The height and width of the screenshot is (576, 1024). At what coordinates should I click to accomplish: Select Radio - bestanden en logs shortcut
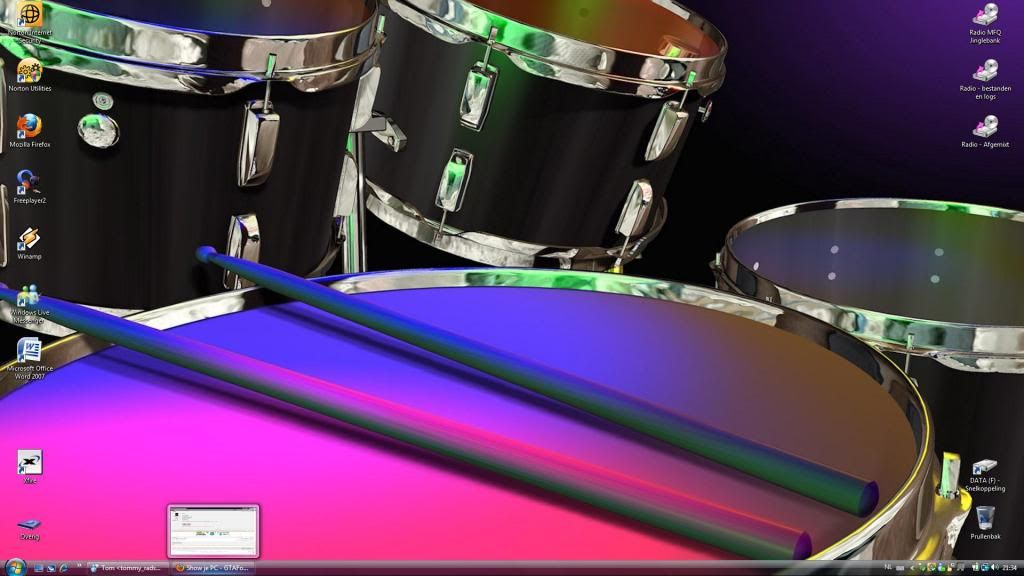(985, 79)
